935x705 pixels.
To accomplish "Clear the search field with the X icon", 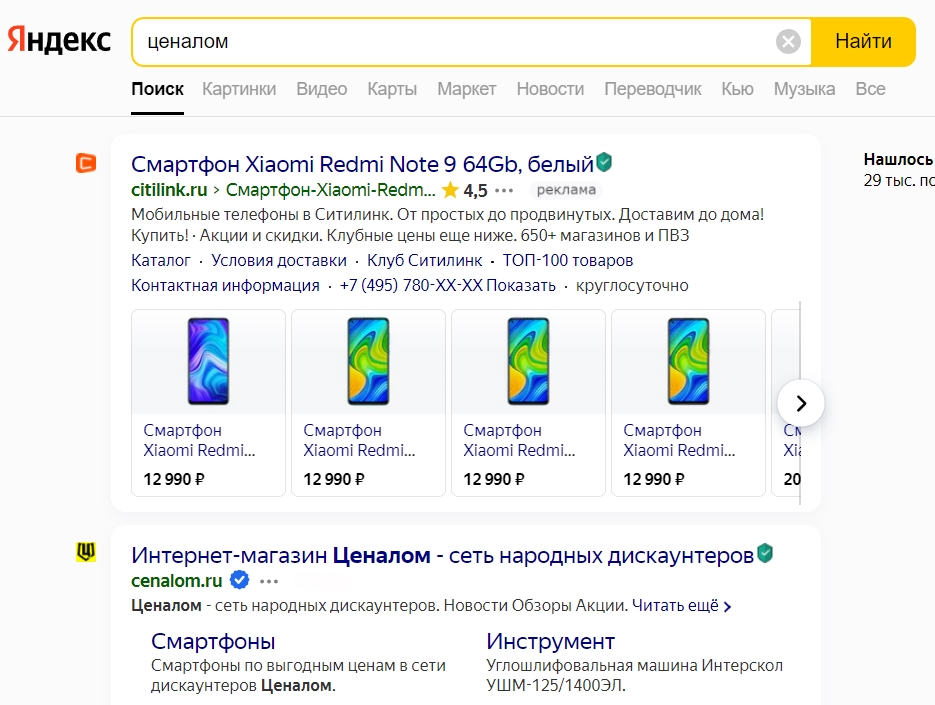I will point(788,40).
